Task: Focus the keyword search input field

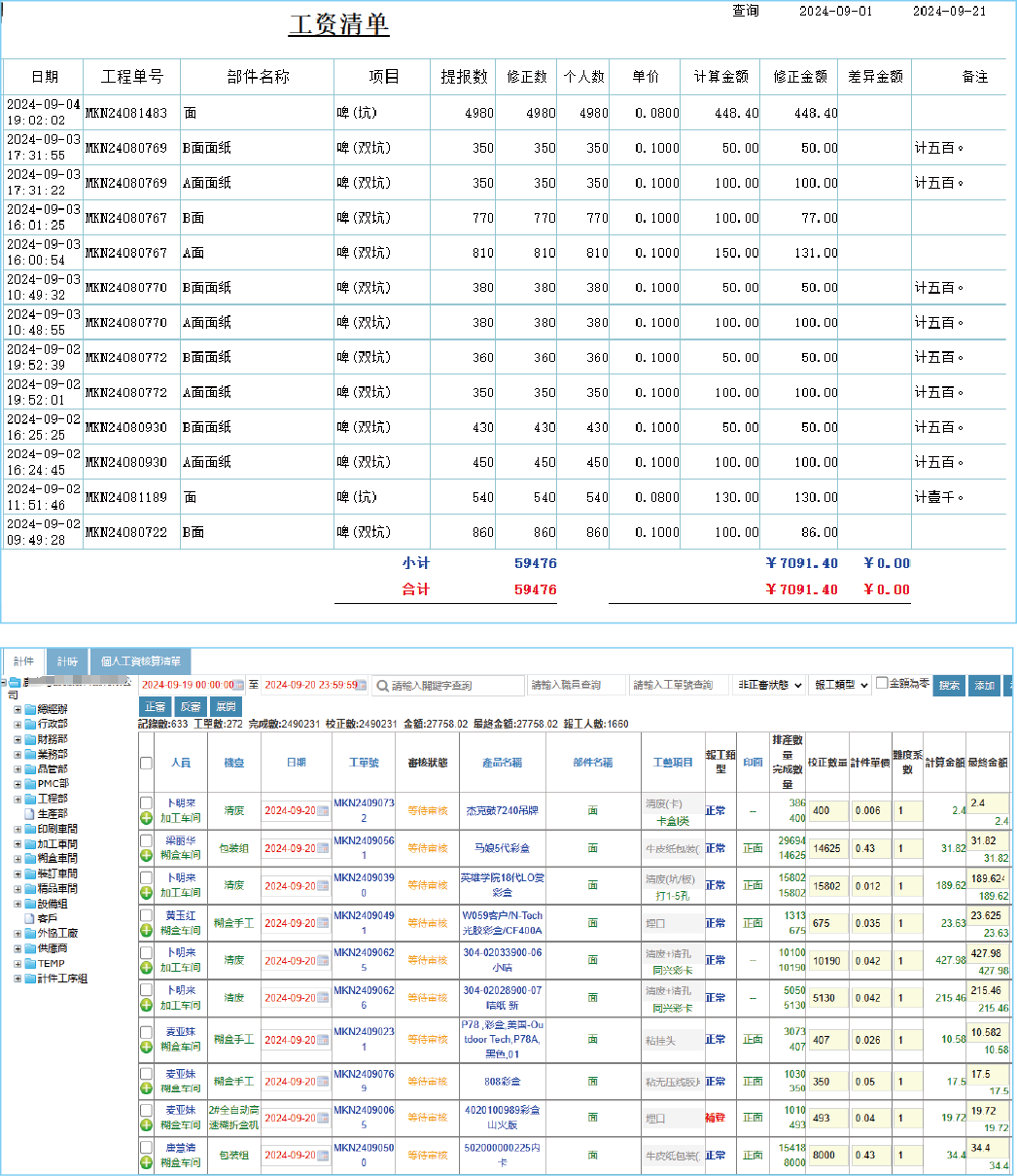Action: (x=447, y=685)
